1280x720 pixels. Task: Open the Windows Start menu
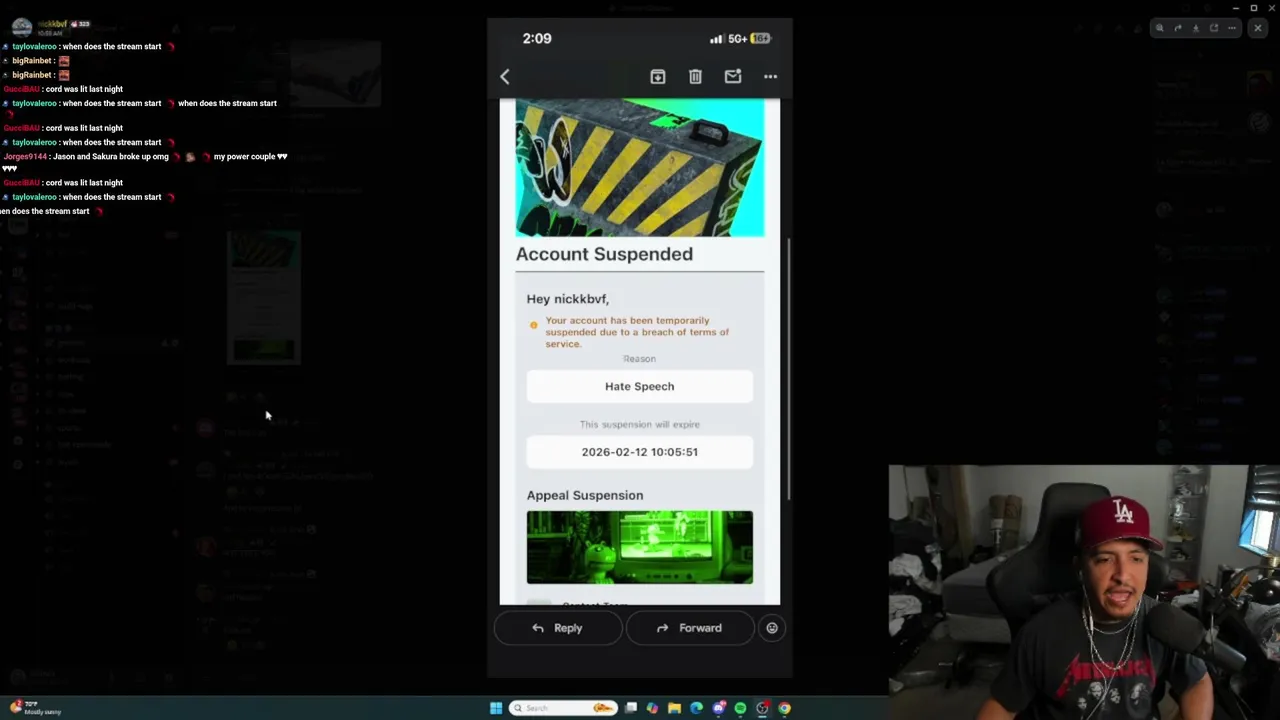[x=496, y=708]
